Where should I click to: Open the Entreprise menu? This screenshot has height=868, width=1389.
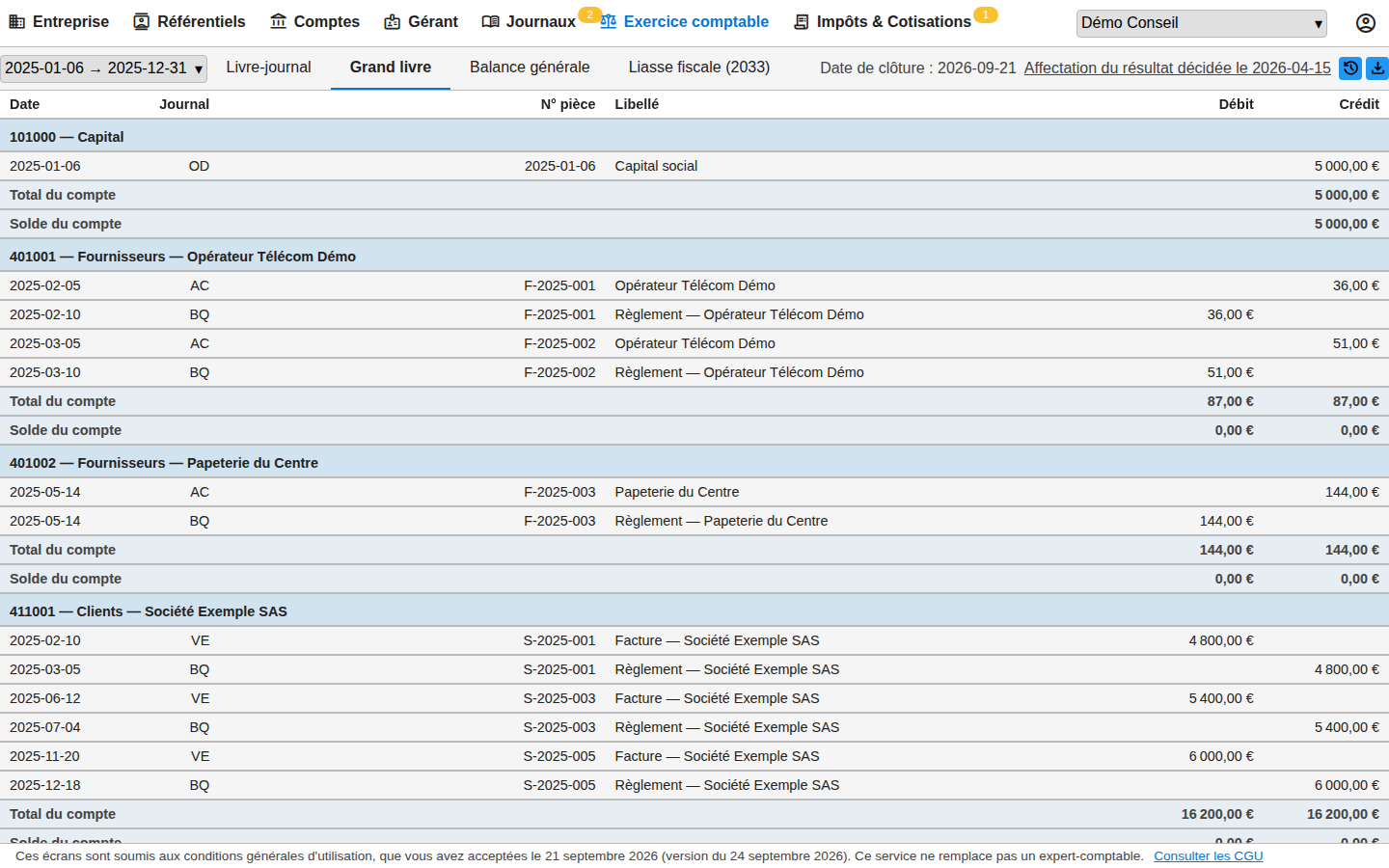pyautogui.click(x=59, y=21)
